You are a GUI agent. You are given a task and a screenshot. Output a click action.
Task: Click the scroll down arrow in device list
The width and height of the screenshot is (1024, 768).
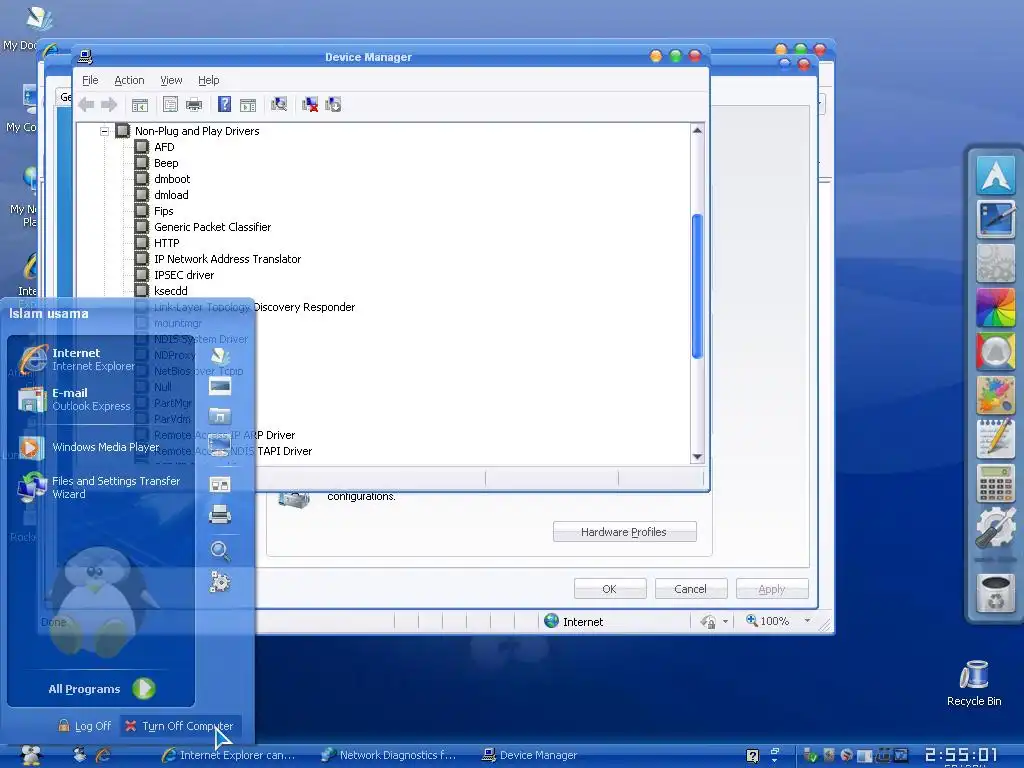697,456
